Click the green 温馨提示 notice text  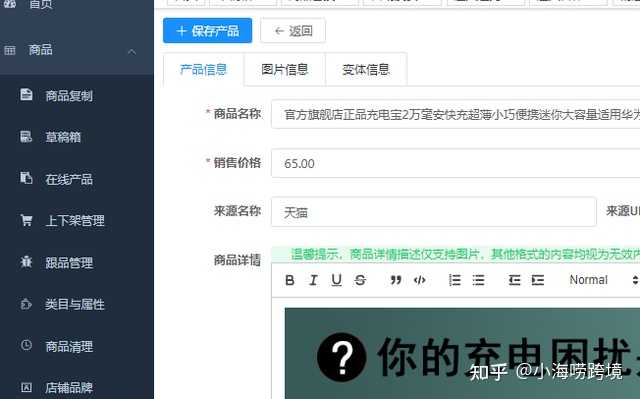coord(465,255)
